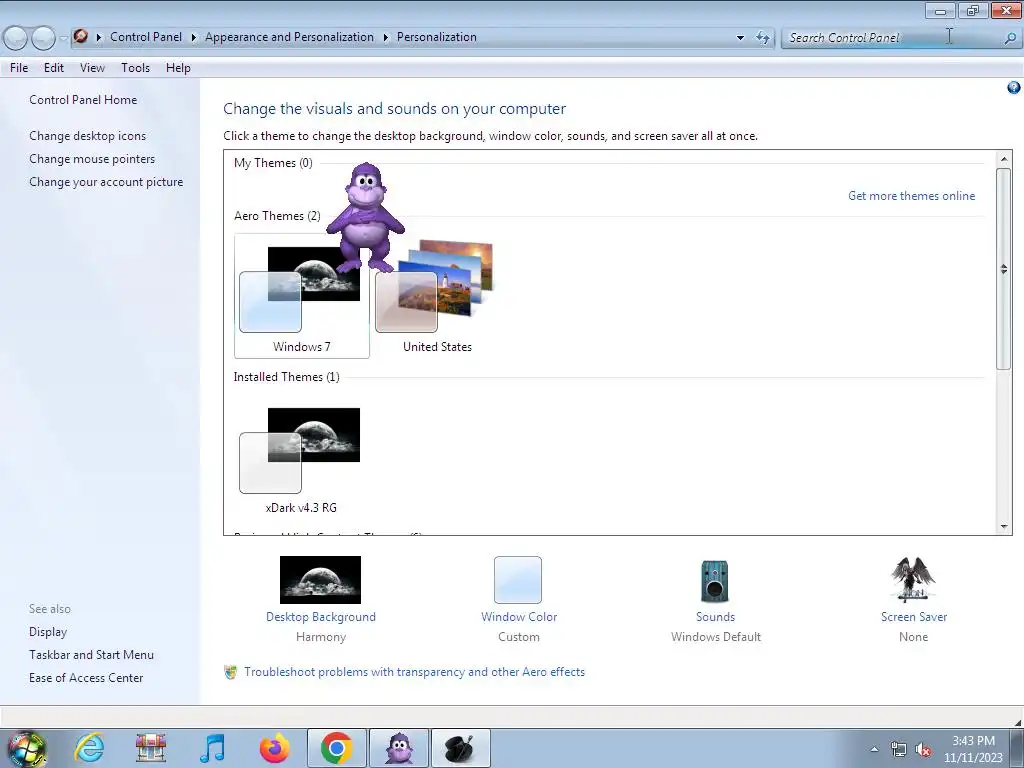
Task: Open Change your account picture link
Action: [106, 182]
